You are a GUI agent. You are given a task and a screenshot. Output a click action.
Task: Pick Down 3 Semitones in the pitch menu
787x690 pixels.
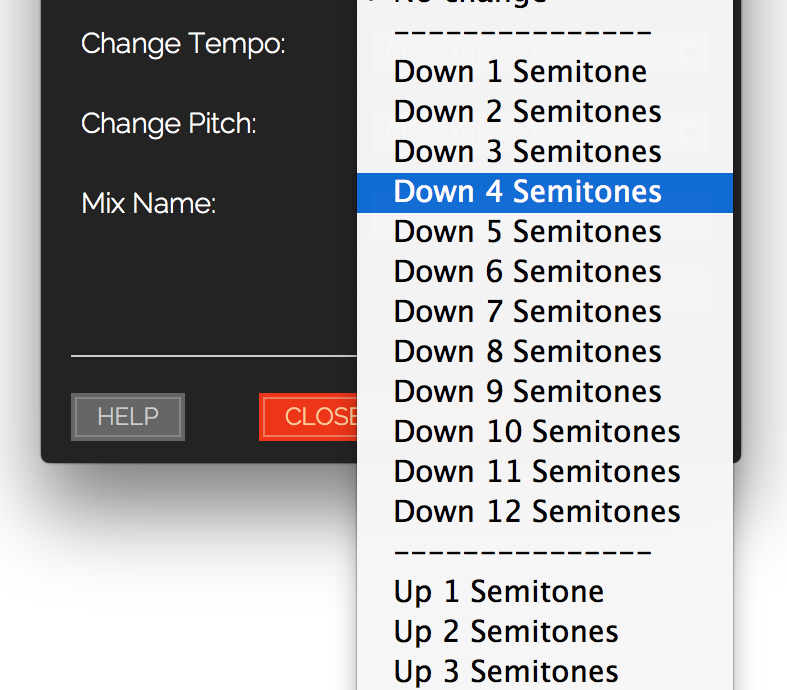tap(527, 152)
